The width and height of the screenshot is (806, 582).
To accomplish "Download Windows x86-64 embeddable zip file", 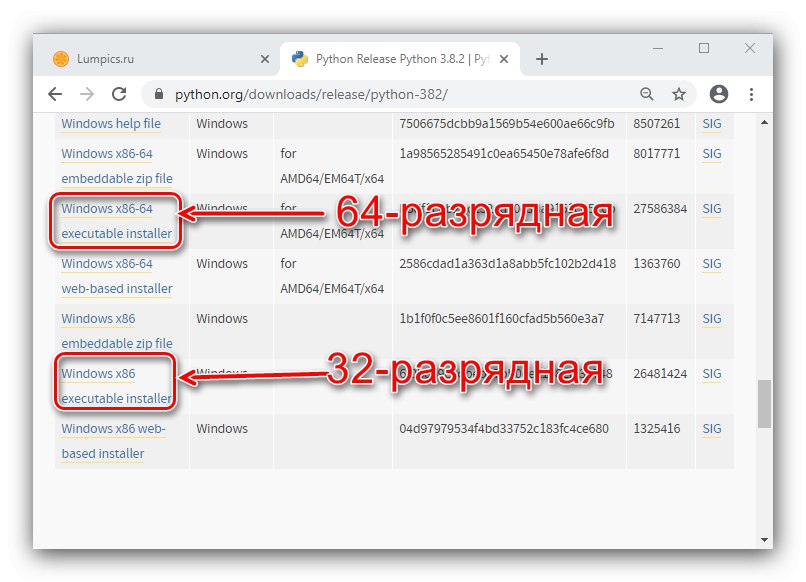I will [x=117, y=166].
